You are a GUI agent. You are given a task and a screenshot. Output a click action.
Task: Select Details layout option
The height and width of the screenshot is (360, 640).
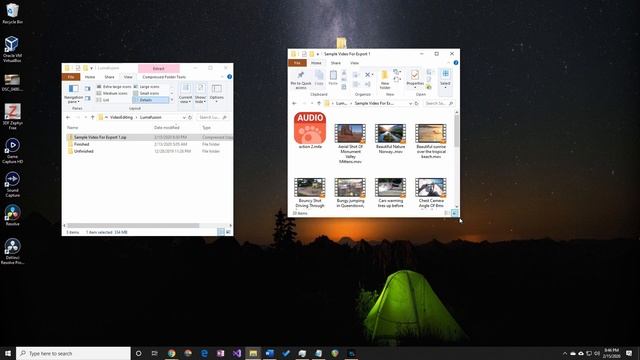click(151, 100)
